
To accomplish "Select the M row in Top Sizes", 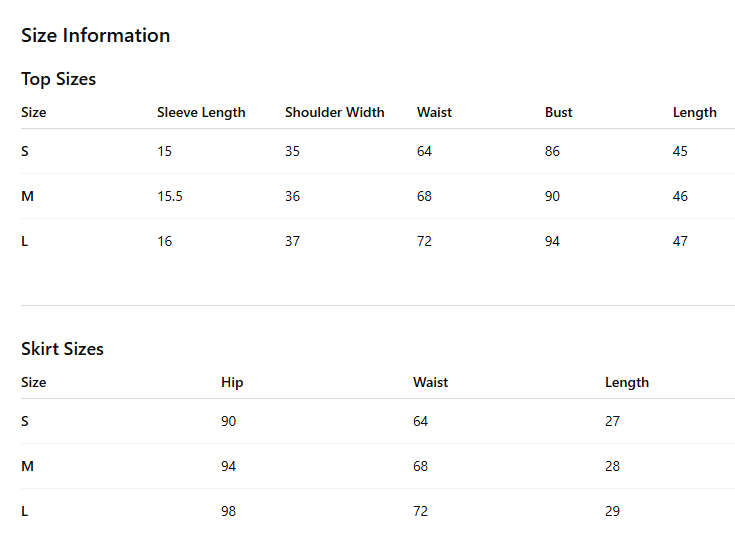I will 378,196.
